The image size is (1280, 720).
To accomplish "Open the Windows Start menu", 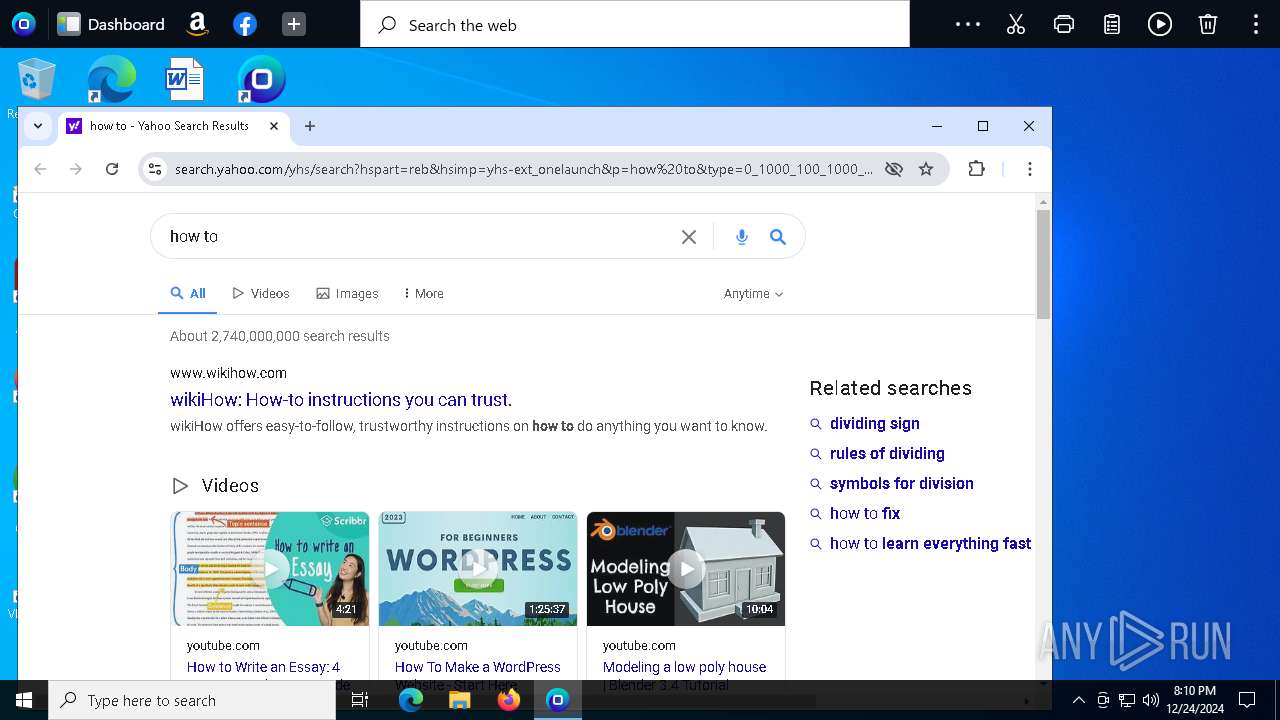I will tap(24, 700).
